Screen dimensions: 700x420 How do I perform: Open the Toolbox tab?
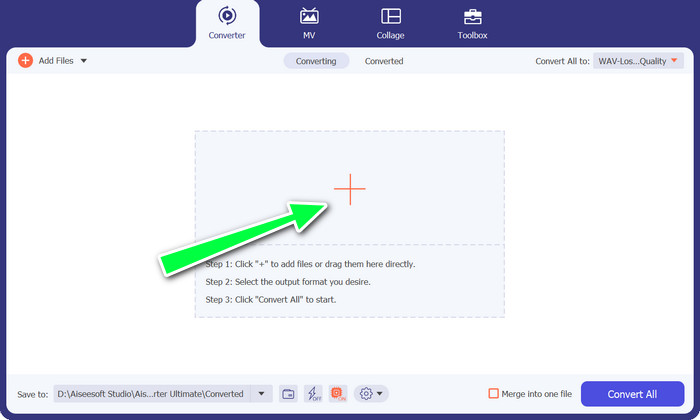pyautogui.click(x=472, y=23)
